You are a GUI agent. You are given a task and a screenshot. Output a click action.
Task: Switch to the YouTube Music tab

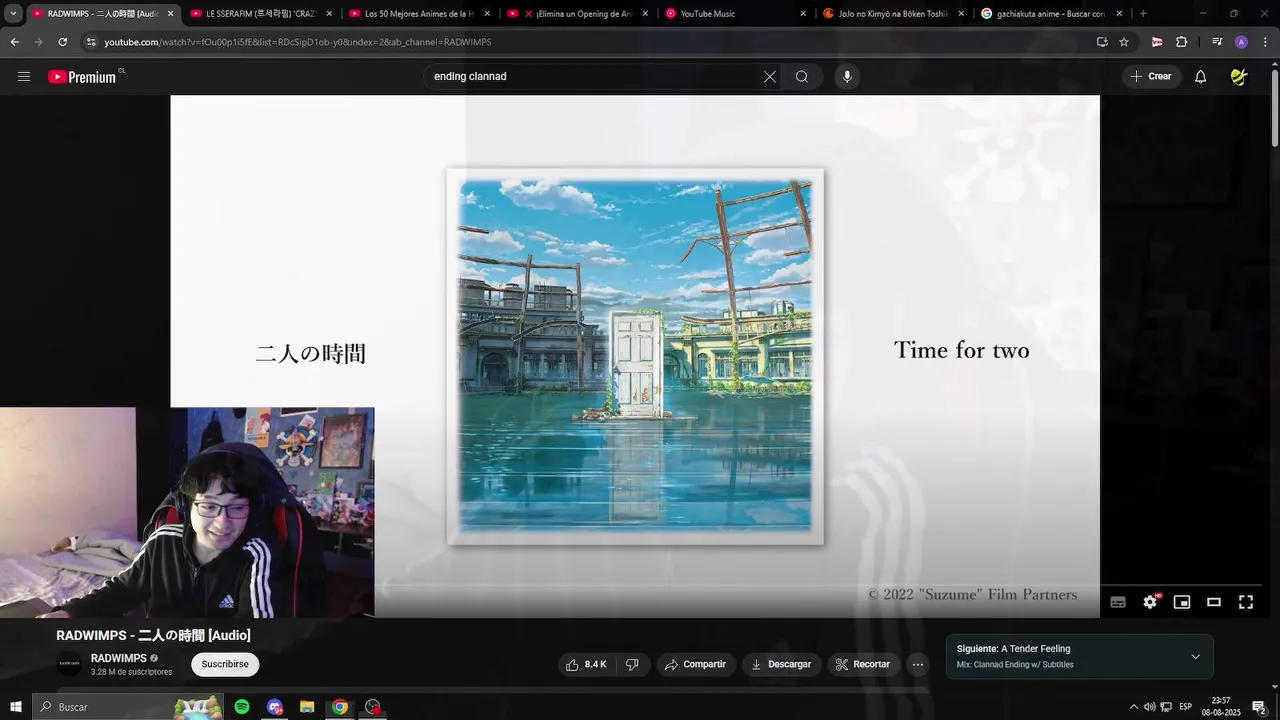pyautogui.click(x=735, y=14)
